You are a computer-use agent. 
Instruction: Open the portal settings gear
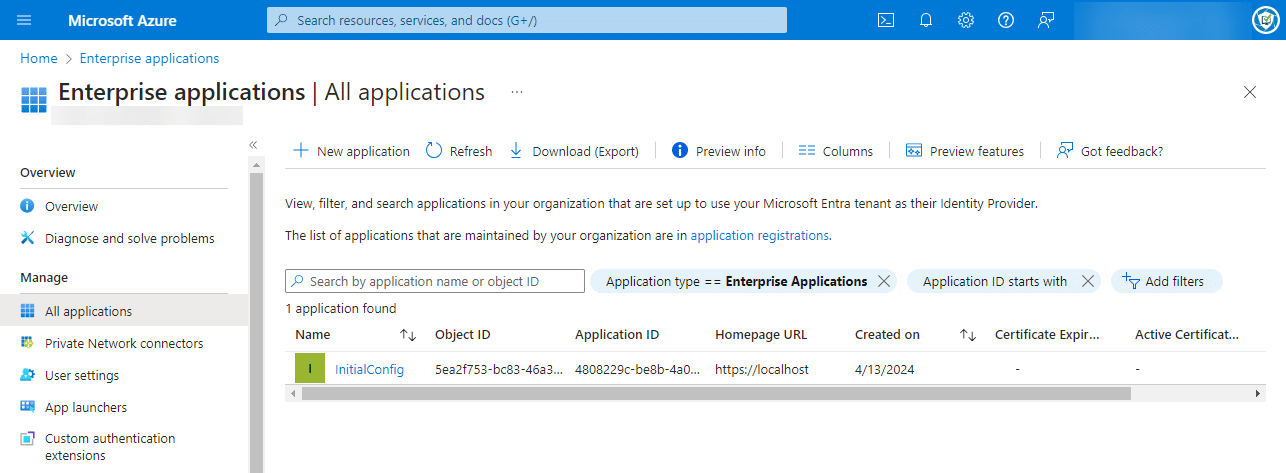point(966,20)
